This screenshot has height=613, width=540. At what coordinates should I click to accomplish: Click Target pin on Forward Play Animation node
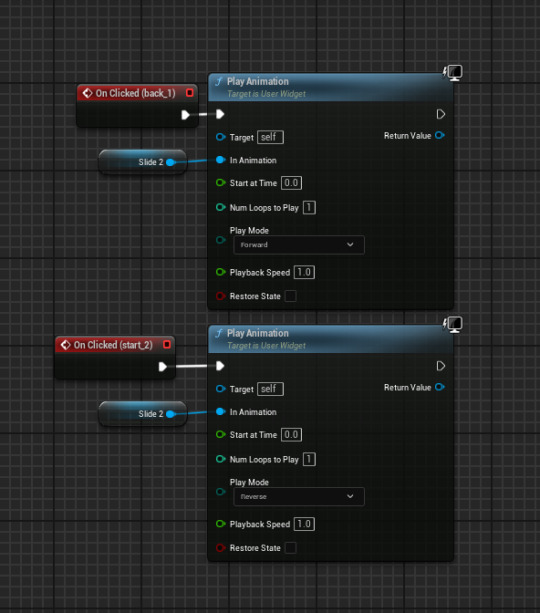click(221, 137)
